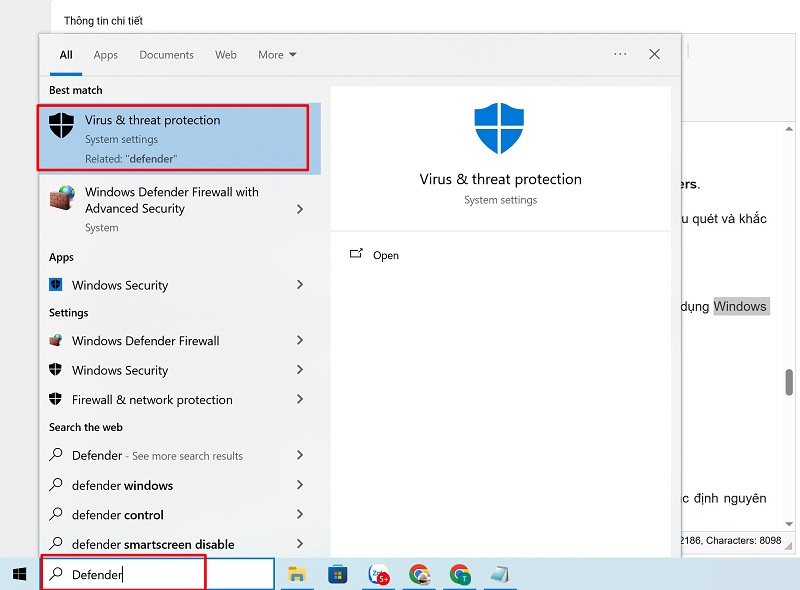
Task: Expand arrow next to Windows Defender Firewall setting
Action: click(x=300, y=341)
